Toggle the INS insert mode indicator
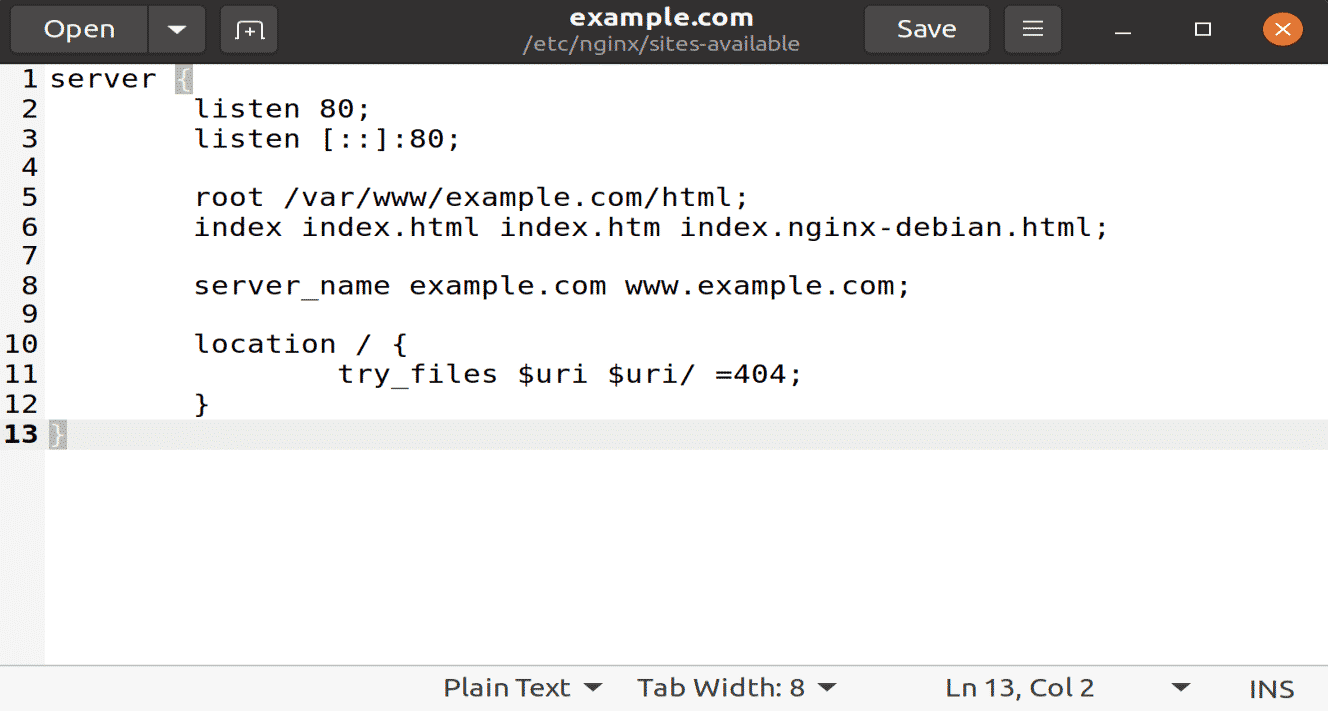The image size is (1328, 711). click(x=1271, y=689)
